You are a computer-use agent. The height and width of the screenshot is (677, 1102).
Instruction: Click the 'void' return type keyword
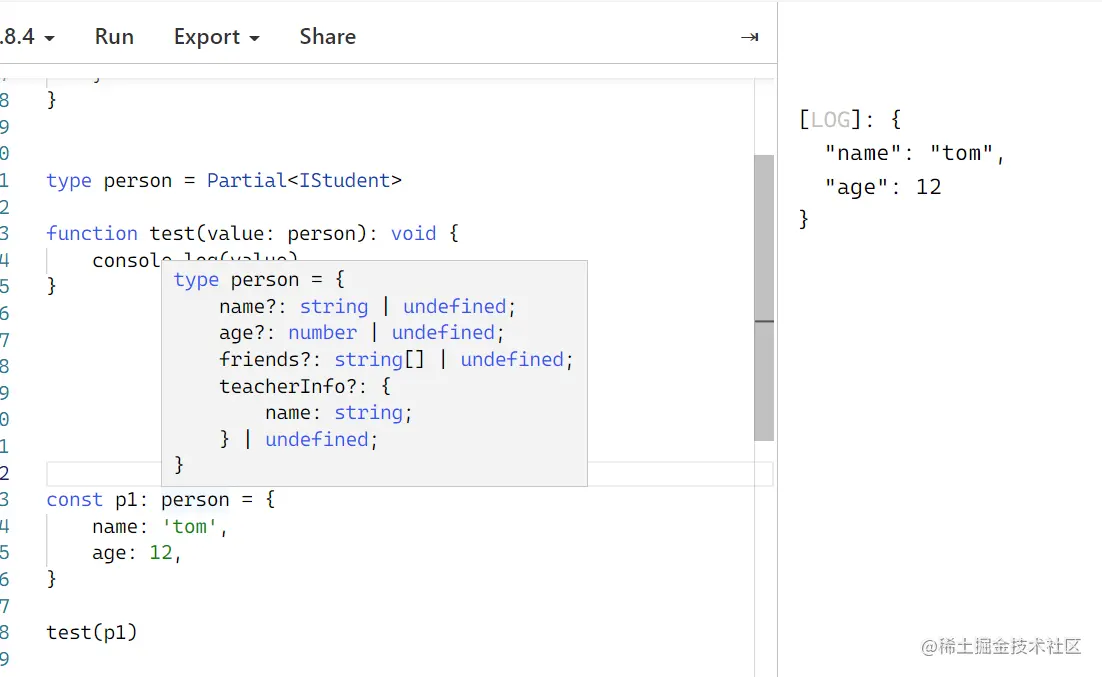(x=413, y=233)
